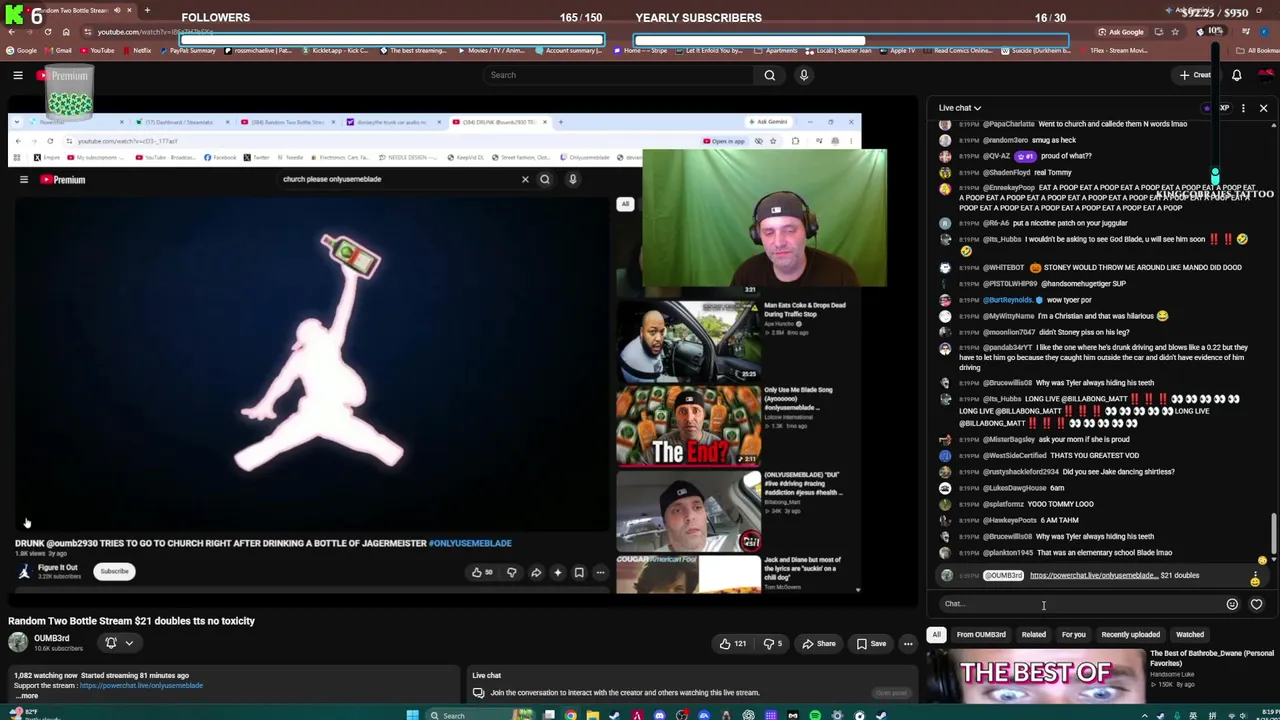The width and height of the screenshot is (1280, 720).
Task: Open the Netflix bookmark
Action: (x=137, y=50)
